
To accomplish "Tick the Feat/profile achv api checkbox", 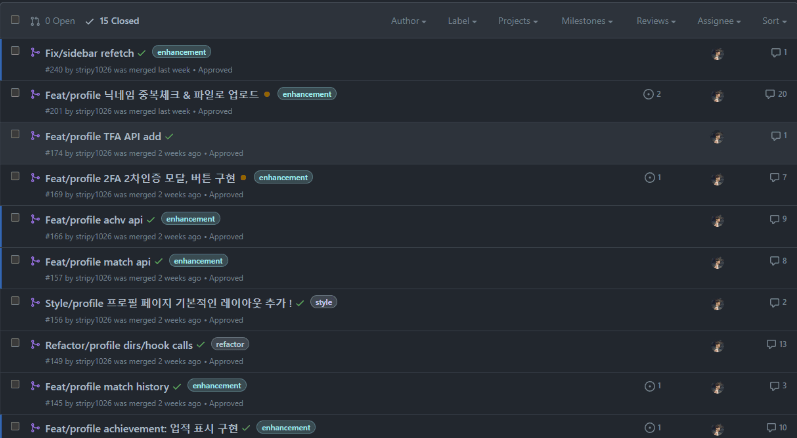I will [x=15, y=217].
